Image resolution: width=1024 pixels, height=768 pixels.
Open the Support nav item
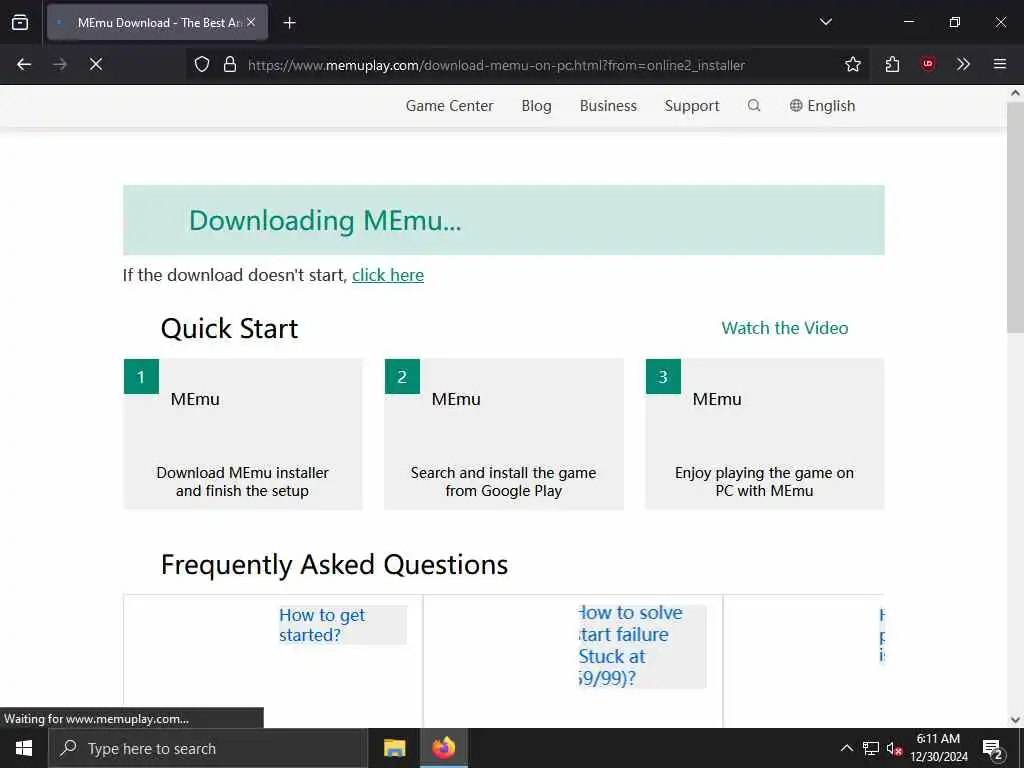[x=692, y=106]
